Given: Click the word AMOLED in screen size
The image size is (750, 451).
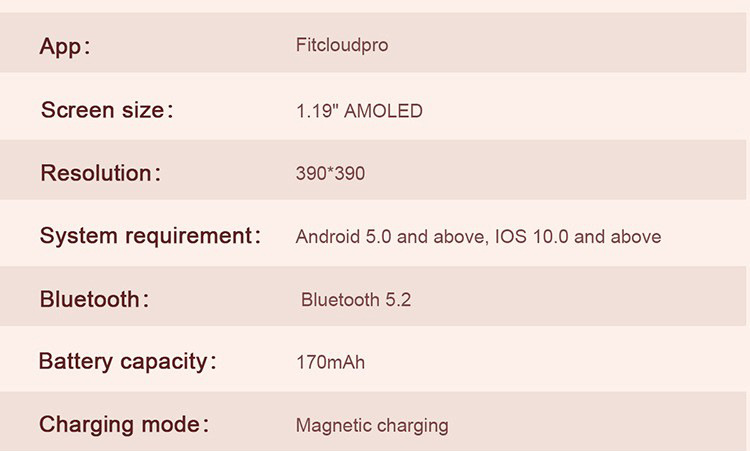Looking at the screenshot, I should 383,111.
